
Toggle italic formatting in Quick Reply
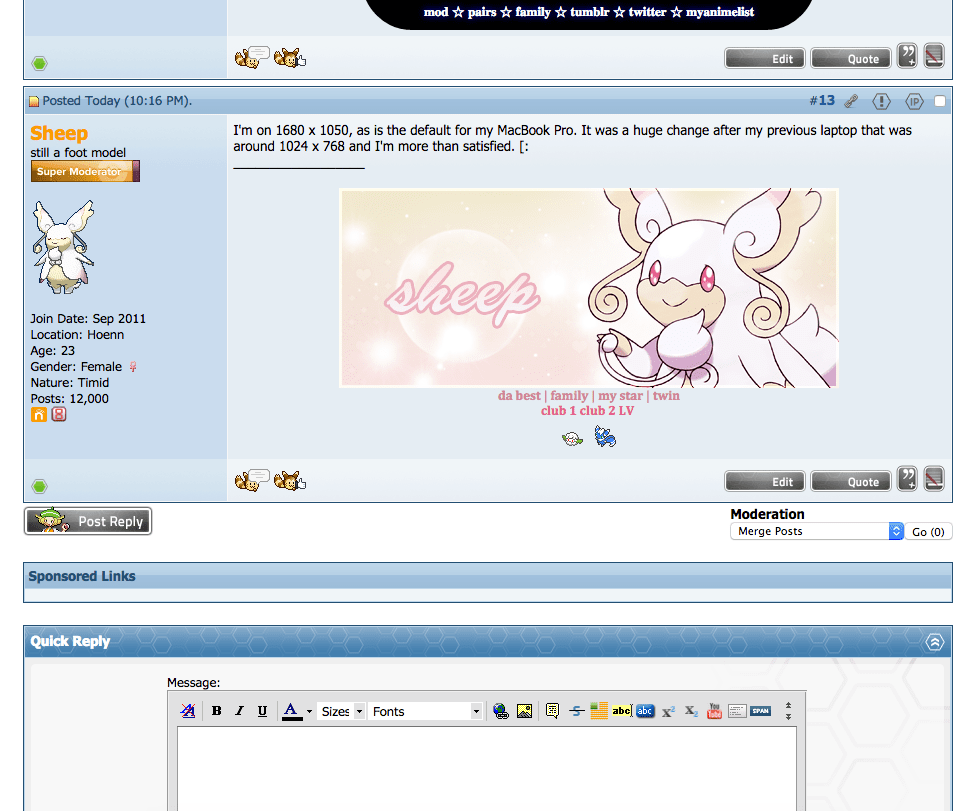(x=239, y=711)
